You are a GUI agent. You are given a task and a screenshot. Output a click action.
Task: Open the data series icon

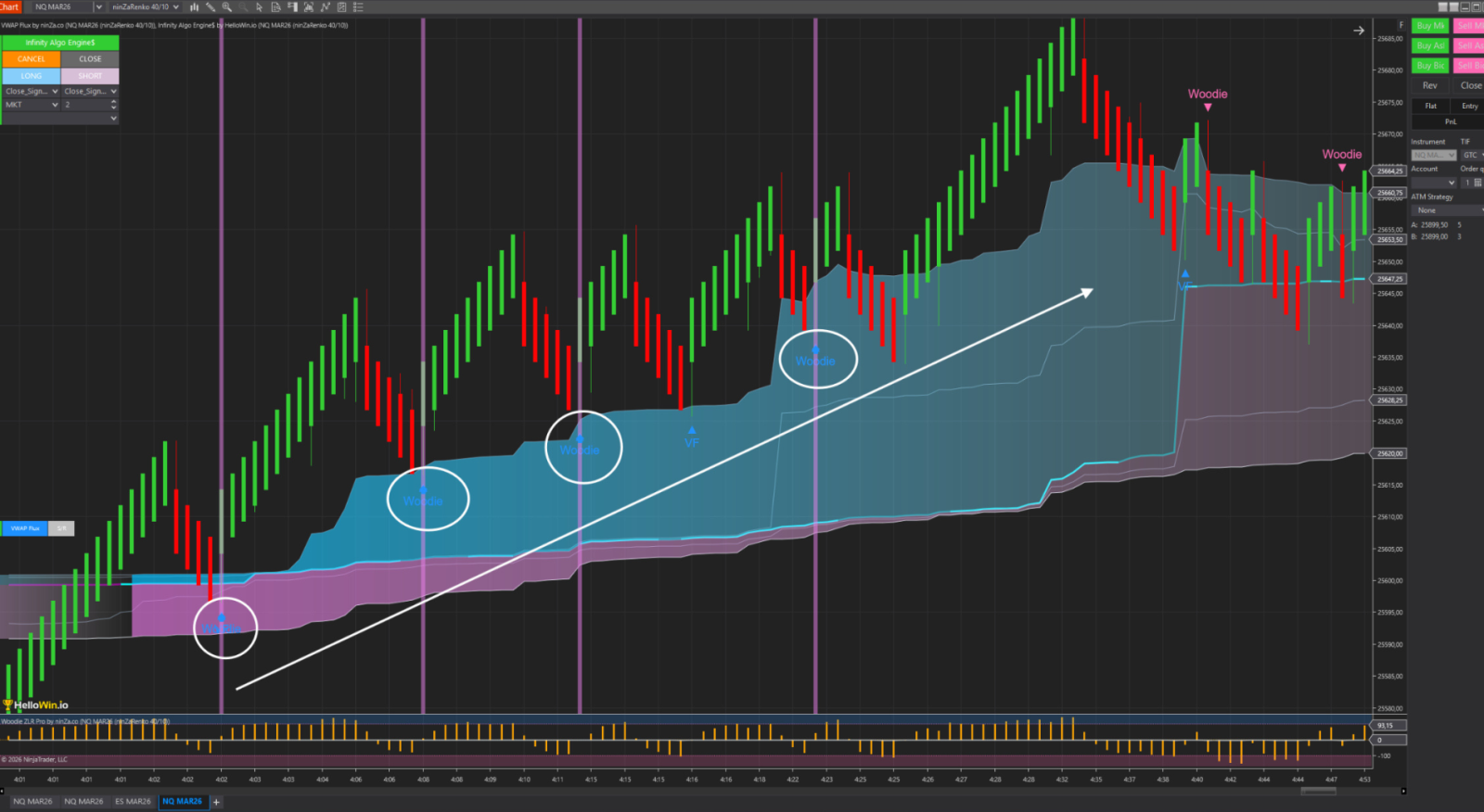click(309, 6)
